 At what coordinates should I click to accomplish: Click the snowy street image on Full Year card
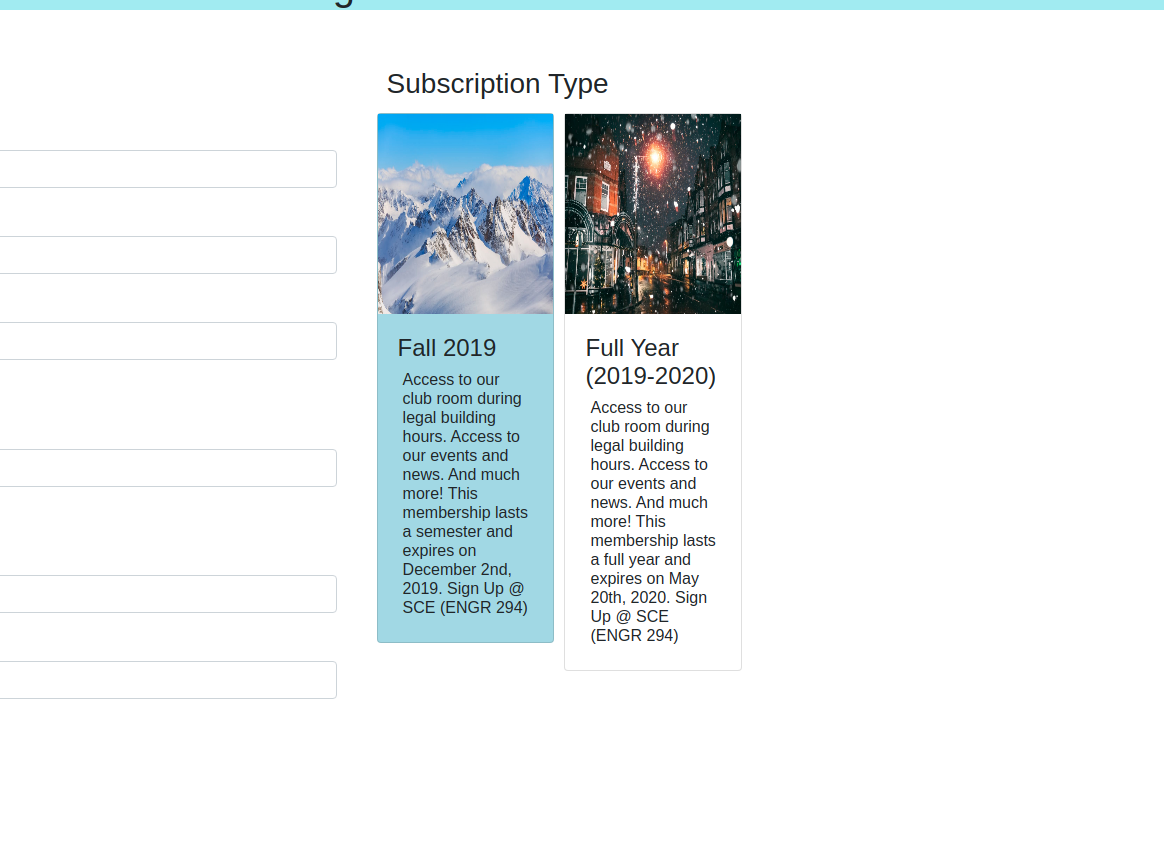pyautogui.click(x=652, y=213)
